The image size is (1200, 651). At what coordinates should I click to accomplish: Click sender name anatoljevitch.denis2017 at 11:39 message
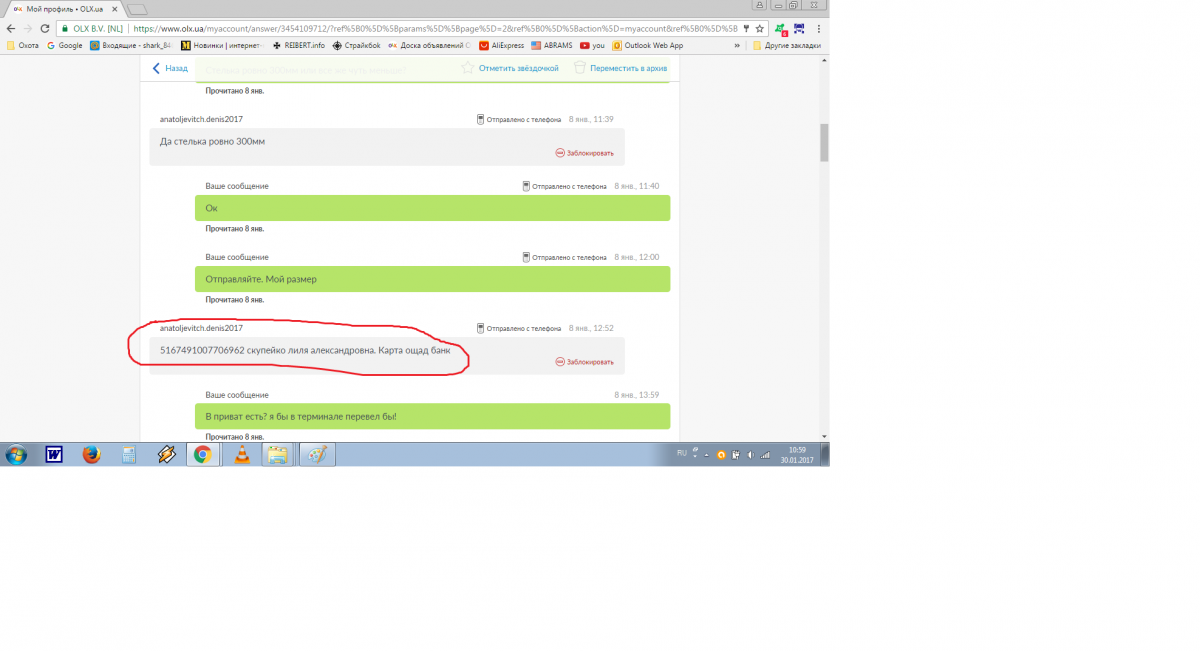pyautogui.click(x=201, y=119)
